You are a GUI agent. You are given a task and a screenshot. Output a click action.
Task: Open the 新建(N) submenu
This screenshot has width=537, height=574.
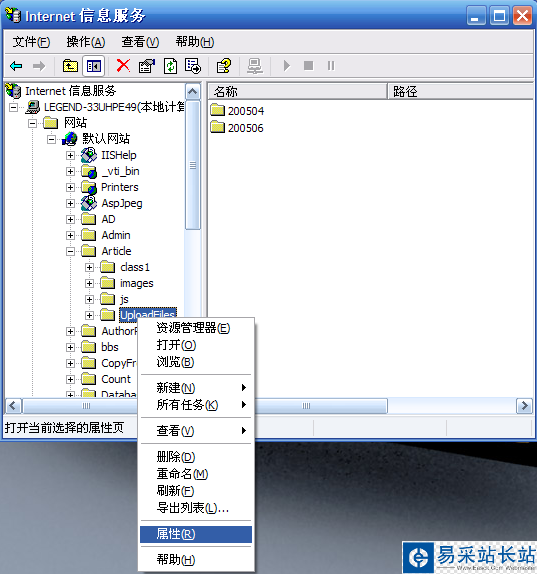196,388
